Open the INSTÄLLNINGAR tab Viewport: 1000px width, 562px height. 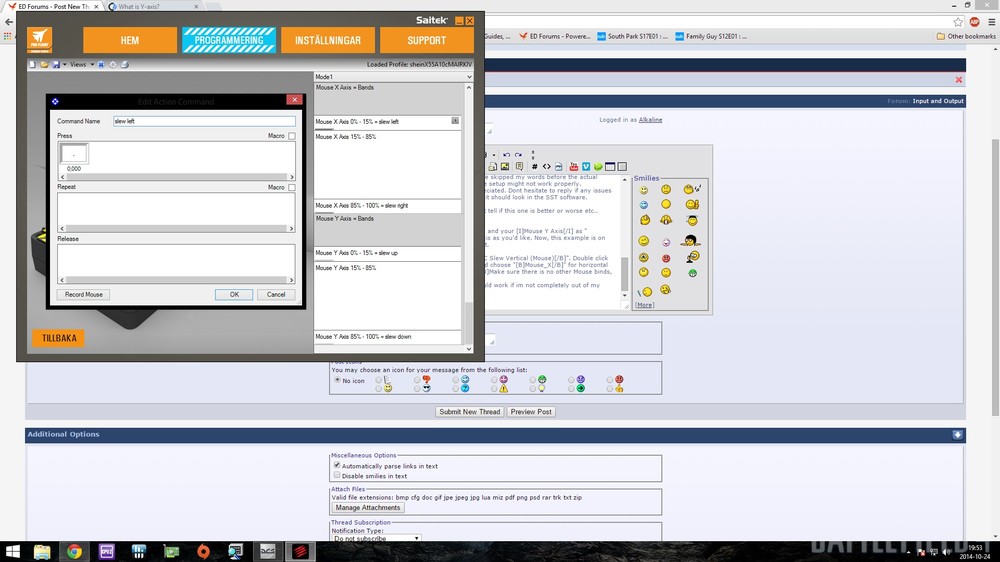point(328,40)
